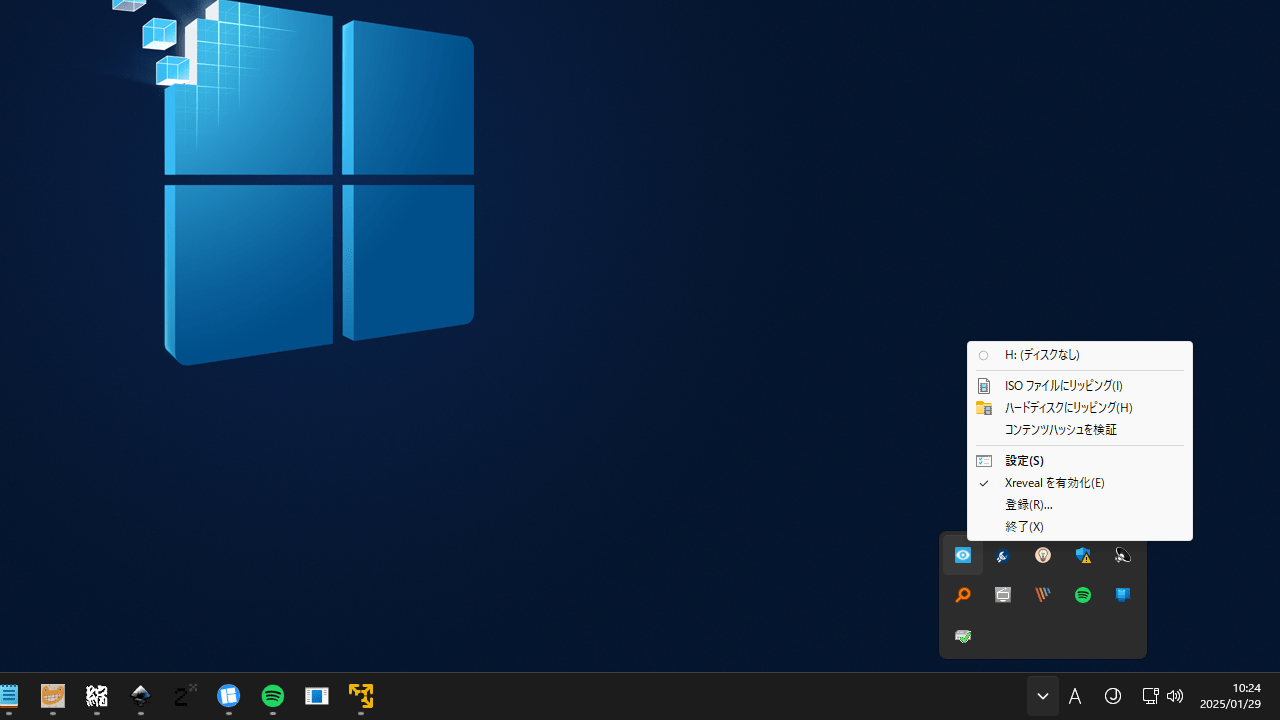The height and width of the screenshot is (720, 1280).
Task: Click the printer with green check tray icon
Action: tap(963, 636)
